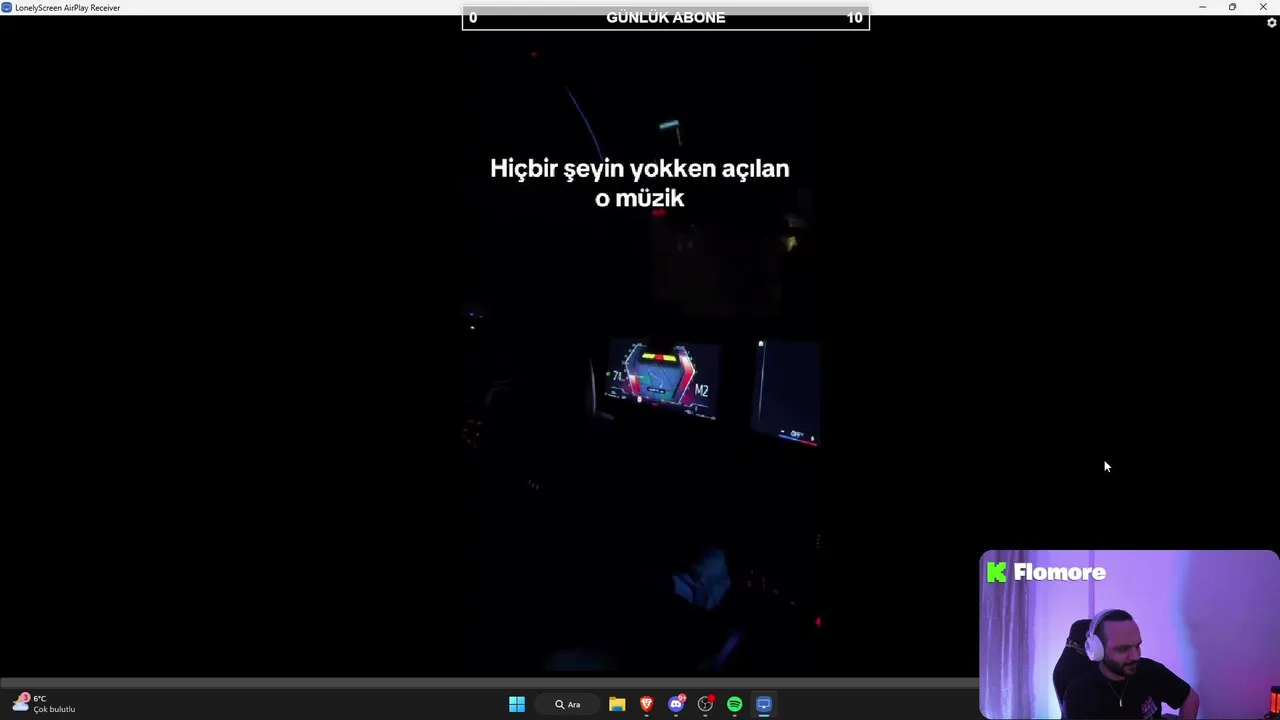Open the Windows Start menu

coord(516,704)
